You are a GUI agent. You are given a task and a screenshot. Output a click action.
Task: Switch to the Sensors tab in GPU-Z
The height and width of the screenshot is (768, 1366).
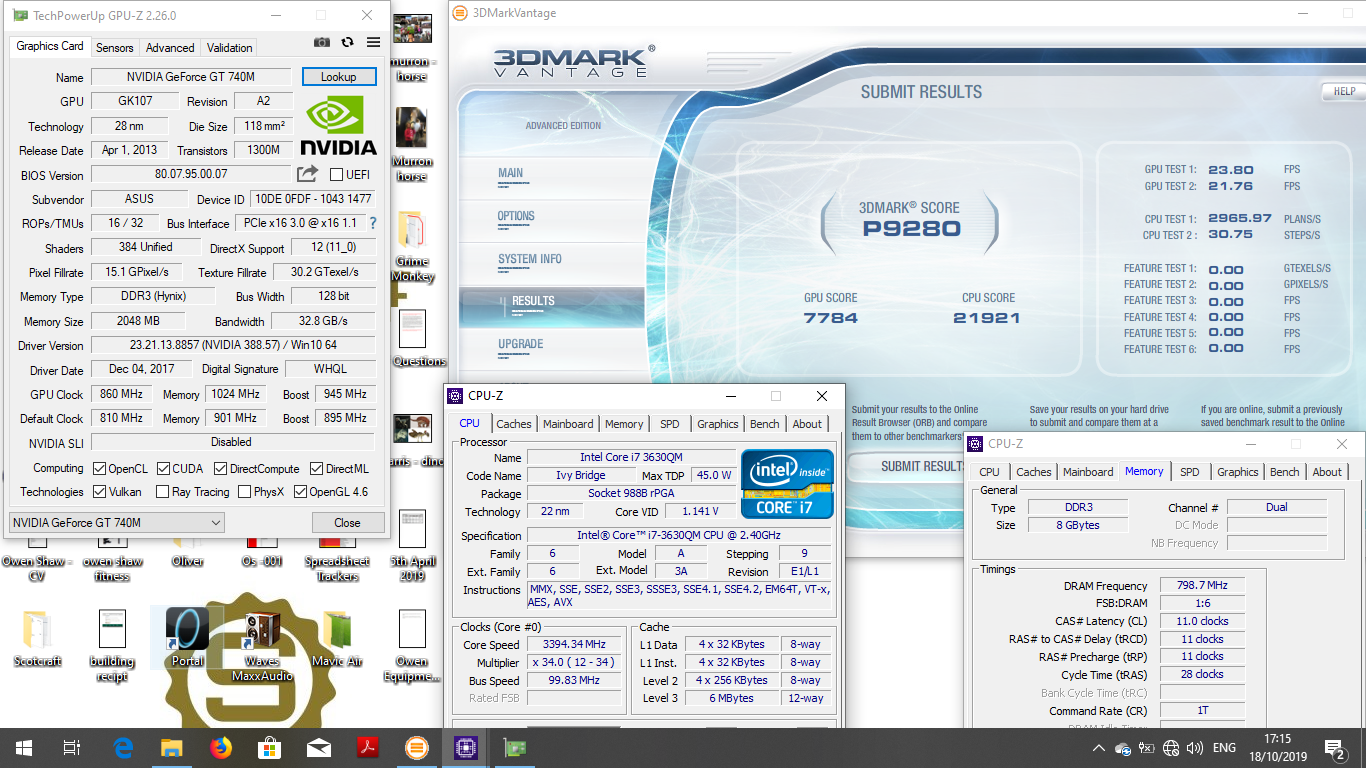(x=114, y=47)
